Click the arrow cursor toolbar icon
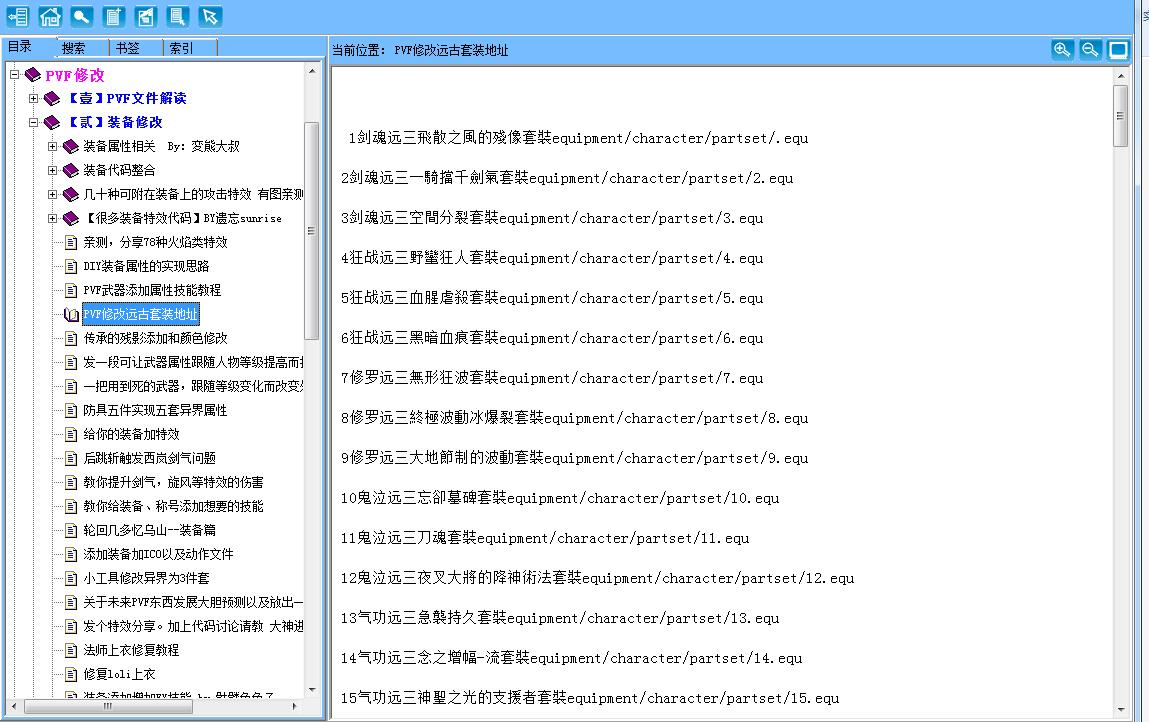The height and width of the screenshot is (722, 1149). click(x=209, y=16)
